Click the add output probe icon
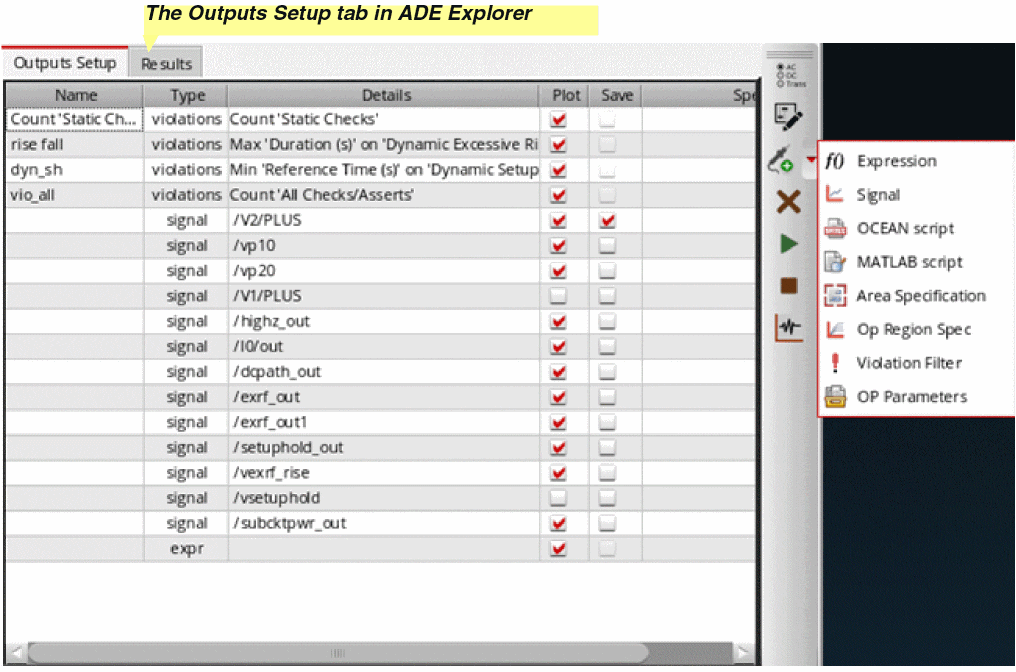 pos(781,161)
